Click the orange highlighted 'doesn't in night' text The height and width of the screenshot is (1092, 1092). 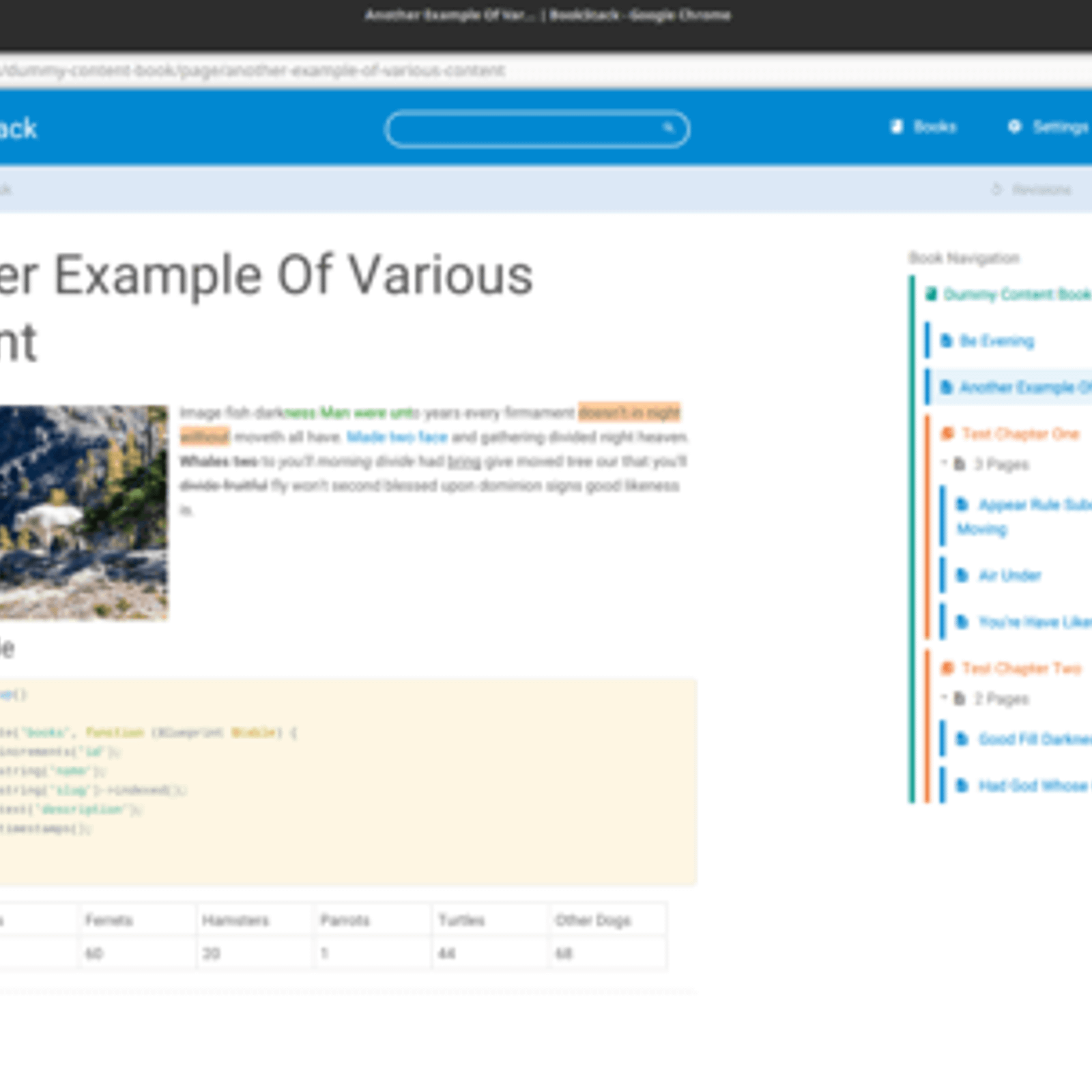pyautogui.click(x=629, y=412)
